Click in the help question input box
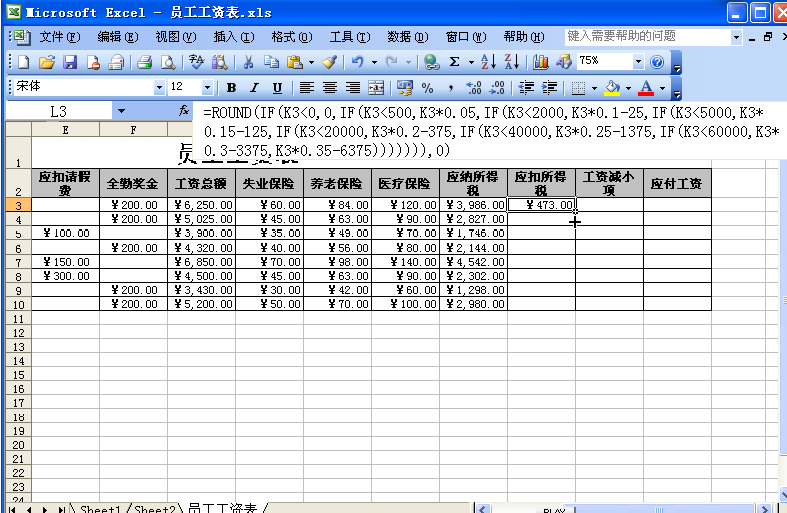787x513 pixels. pos(647,37)
